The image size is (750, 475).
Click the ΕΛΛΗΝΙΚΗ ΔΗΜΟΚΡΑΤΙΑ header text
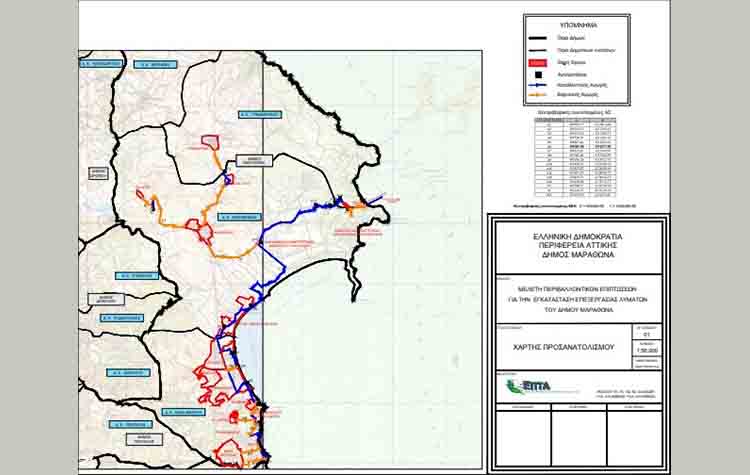[578, 236]
